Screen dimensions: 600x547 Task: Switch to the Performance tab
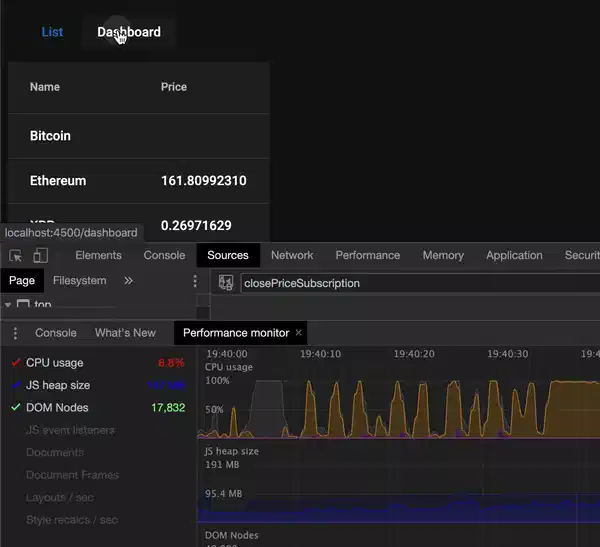pyautogui.click(x=368, y=255)
